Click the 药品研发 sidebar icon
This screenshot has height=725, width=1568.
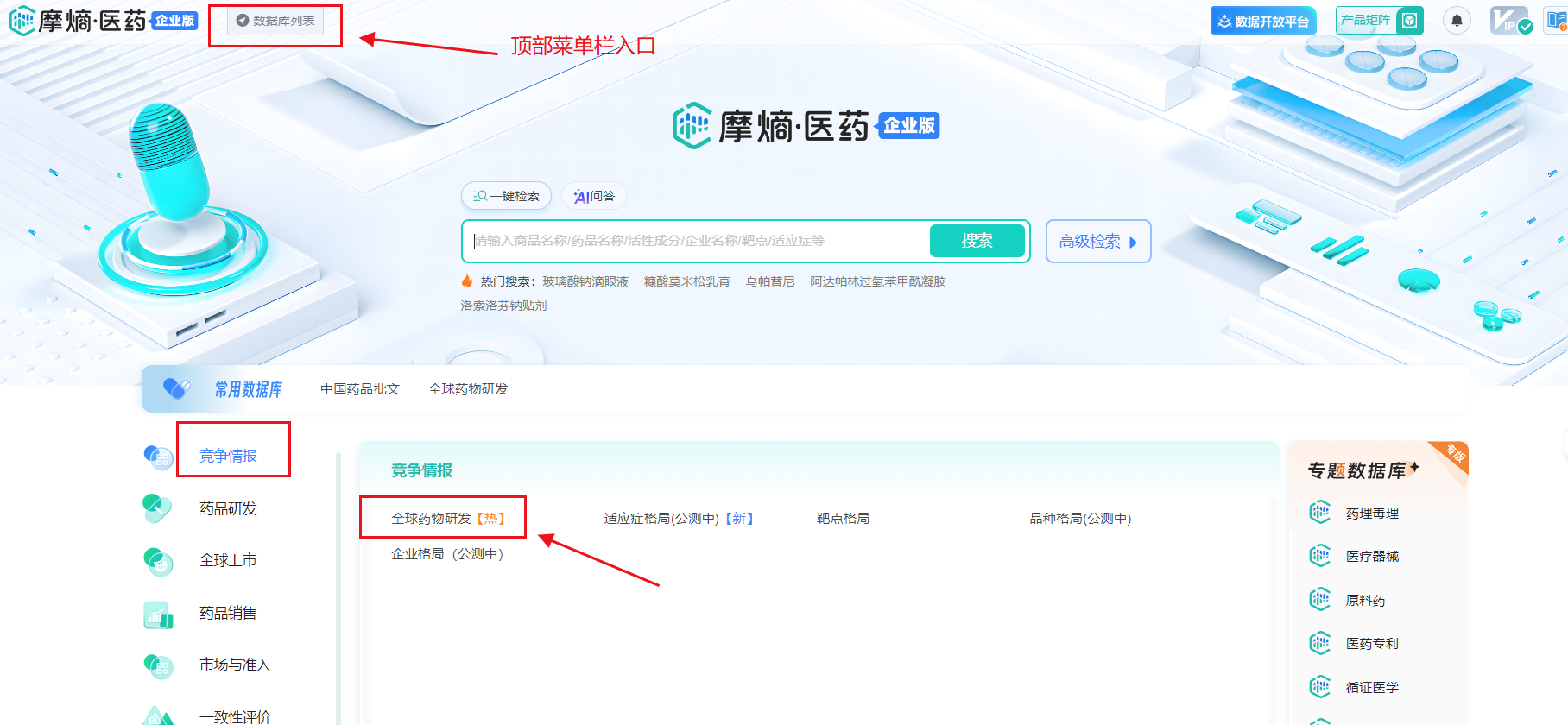point(158,508)
